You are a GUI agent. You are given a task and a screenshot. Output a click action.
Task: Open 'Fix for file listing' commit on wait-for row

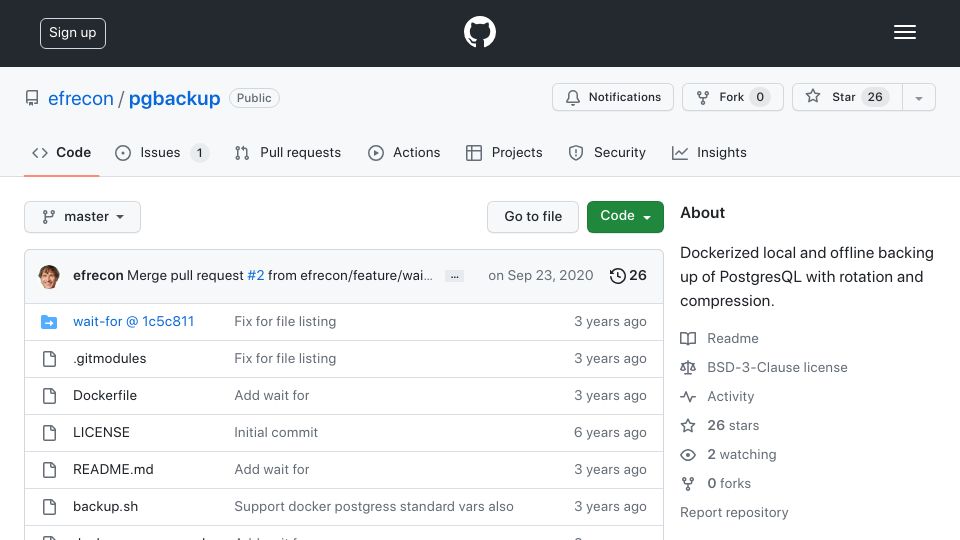(285, 321)
